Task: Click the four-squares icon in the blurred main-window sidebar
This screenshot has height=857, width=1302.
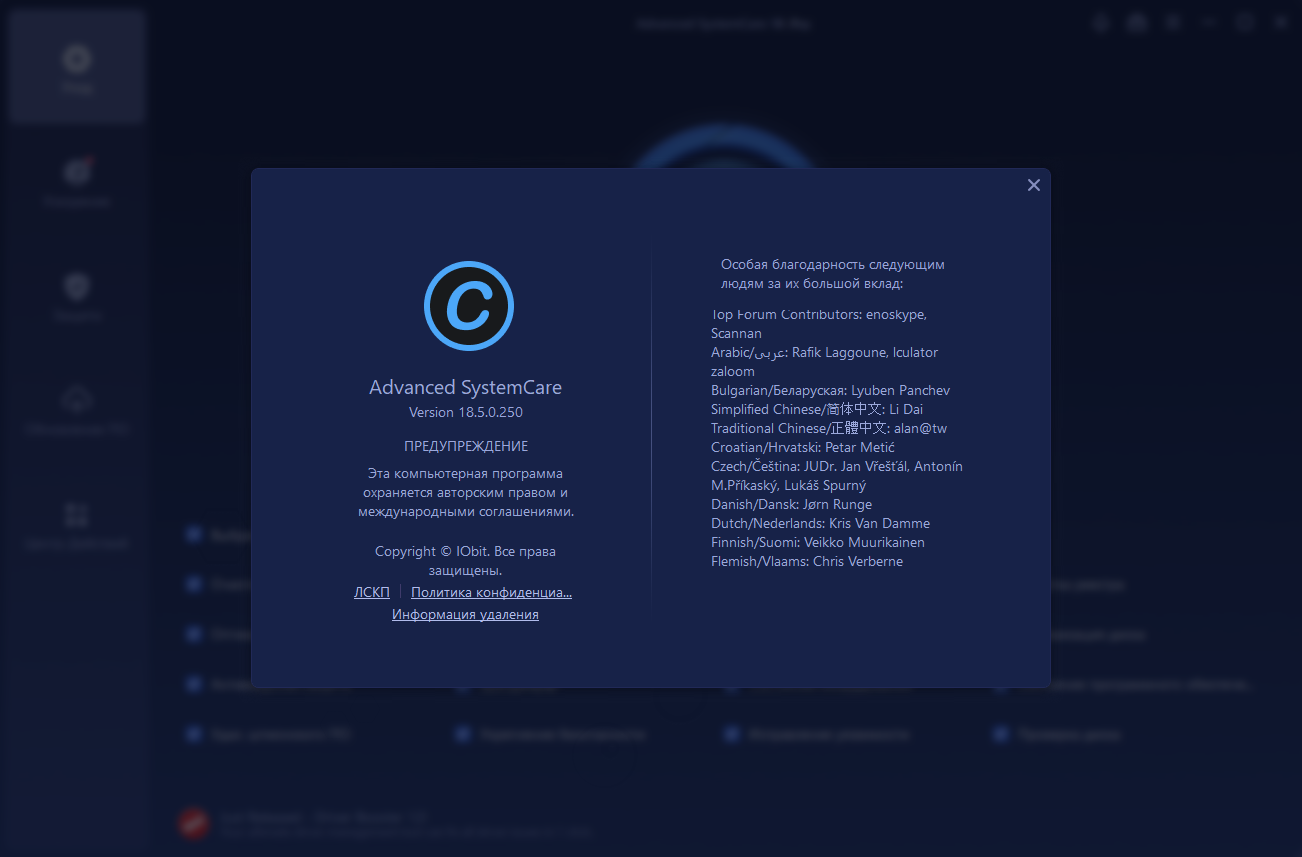Action: click(x=77, y=515)
